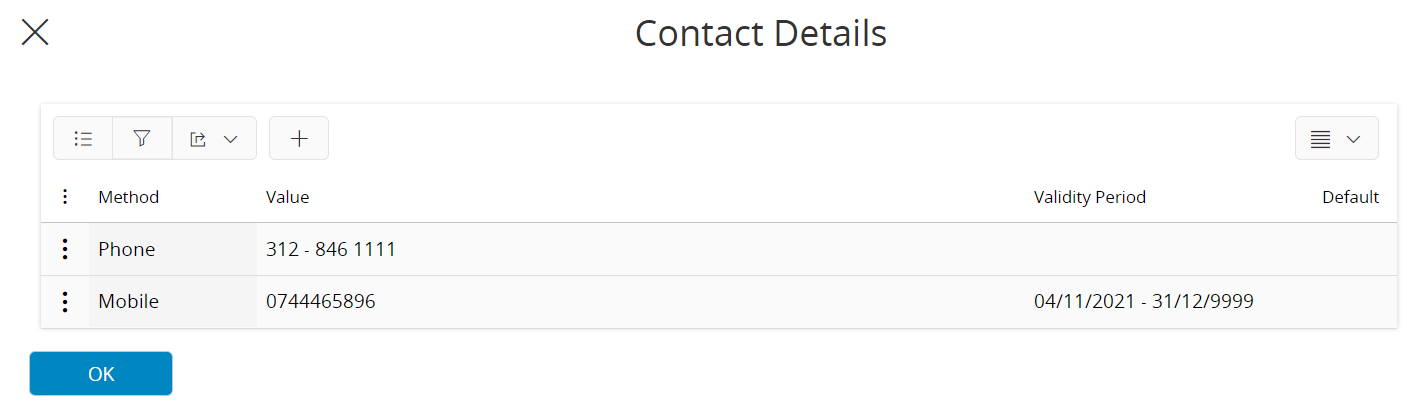
Task: Click the export icon in toolbar
Action: coord(198,139)
